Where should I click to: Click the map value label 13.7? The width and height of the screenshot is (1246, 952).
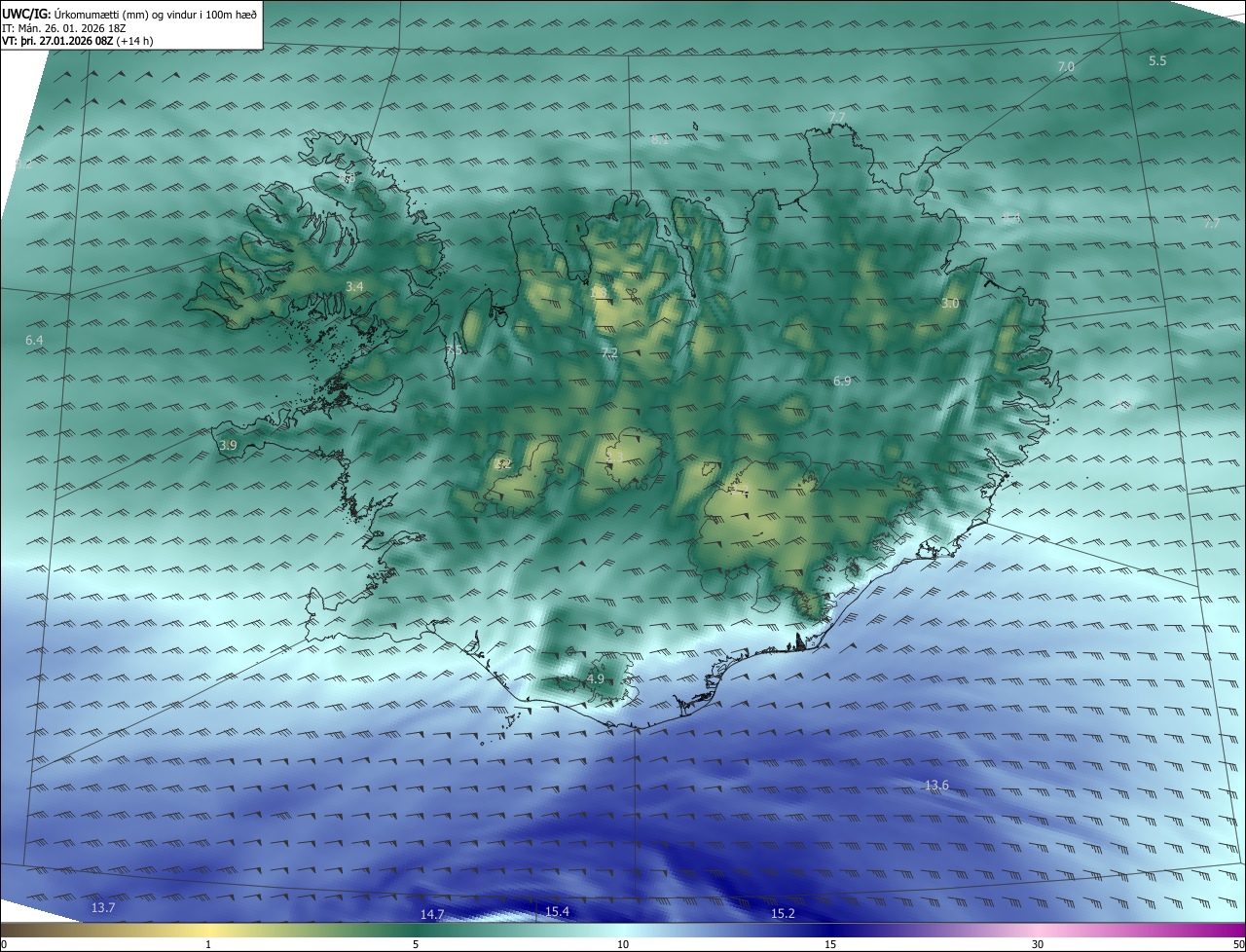click(x=103, y=907)
